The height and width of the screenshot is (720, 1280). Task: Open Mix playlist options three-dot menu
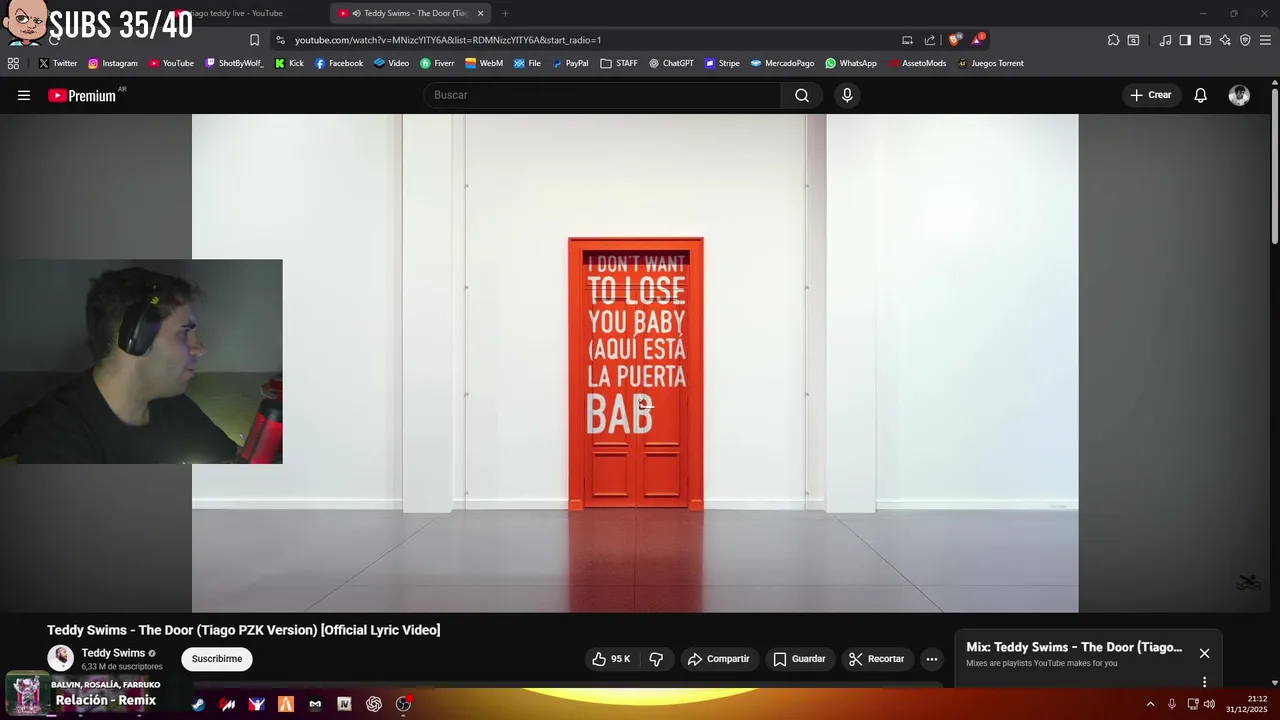pos(1204,682)
